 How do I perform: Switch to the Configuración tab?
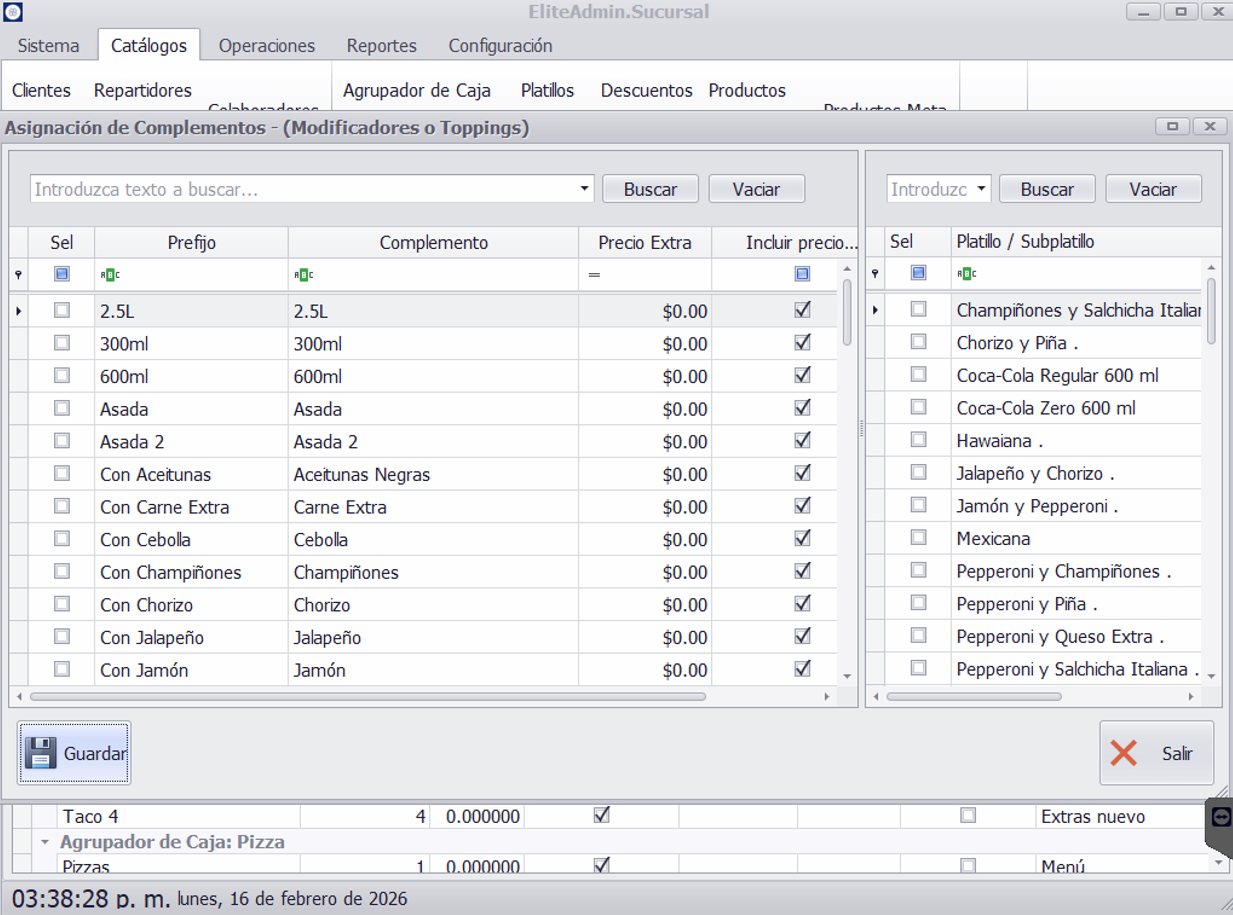(500, 46)
